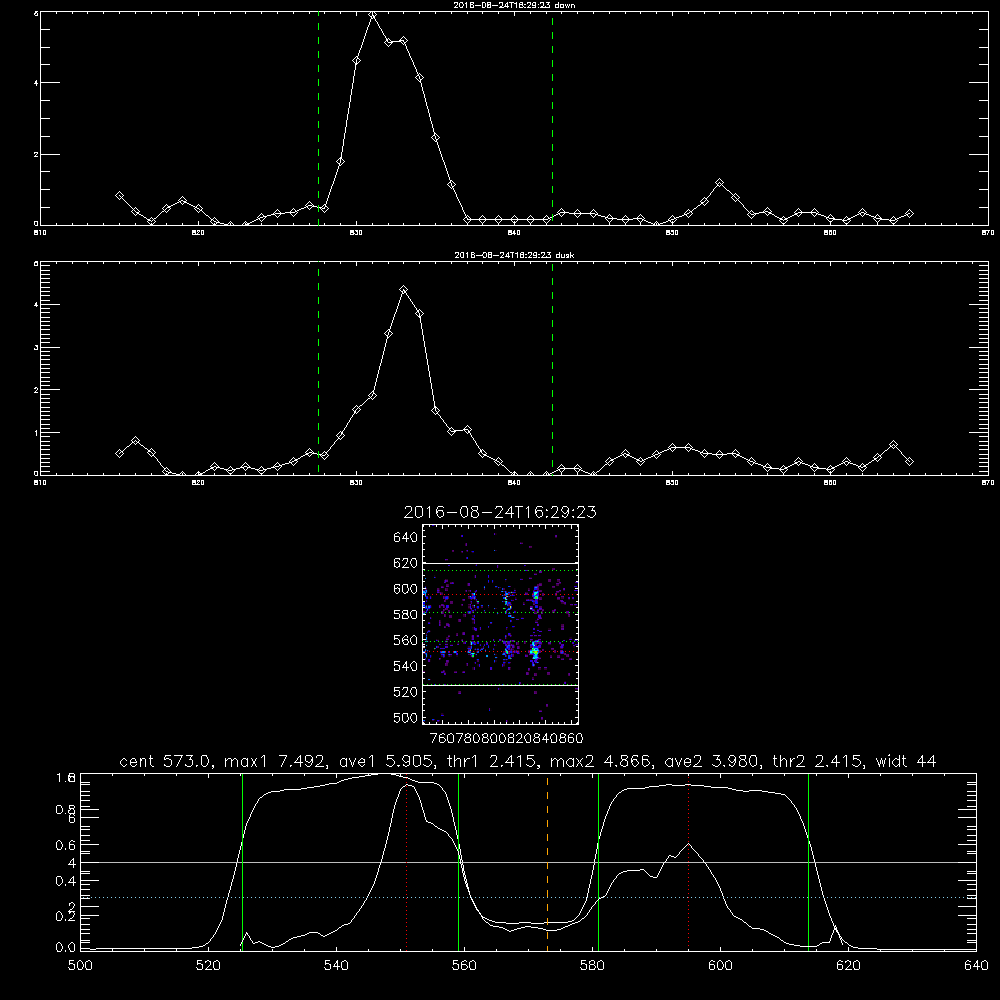This screenshot has width=1000, height=1000.
Task: Click the '580' y-axis label of the spectral image
Action: pyautogui.click(x=406, y=615)
